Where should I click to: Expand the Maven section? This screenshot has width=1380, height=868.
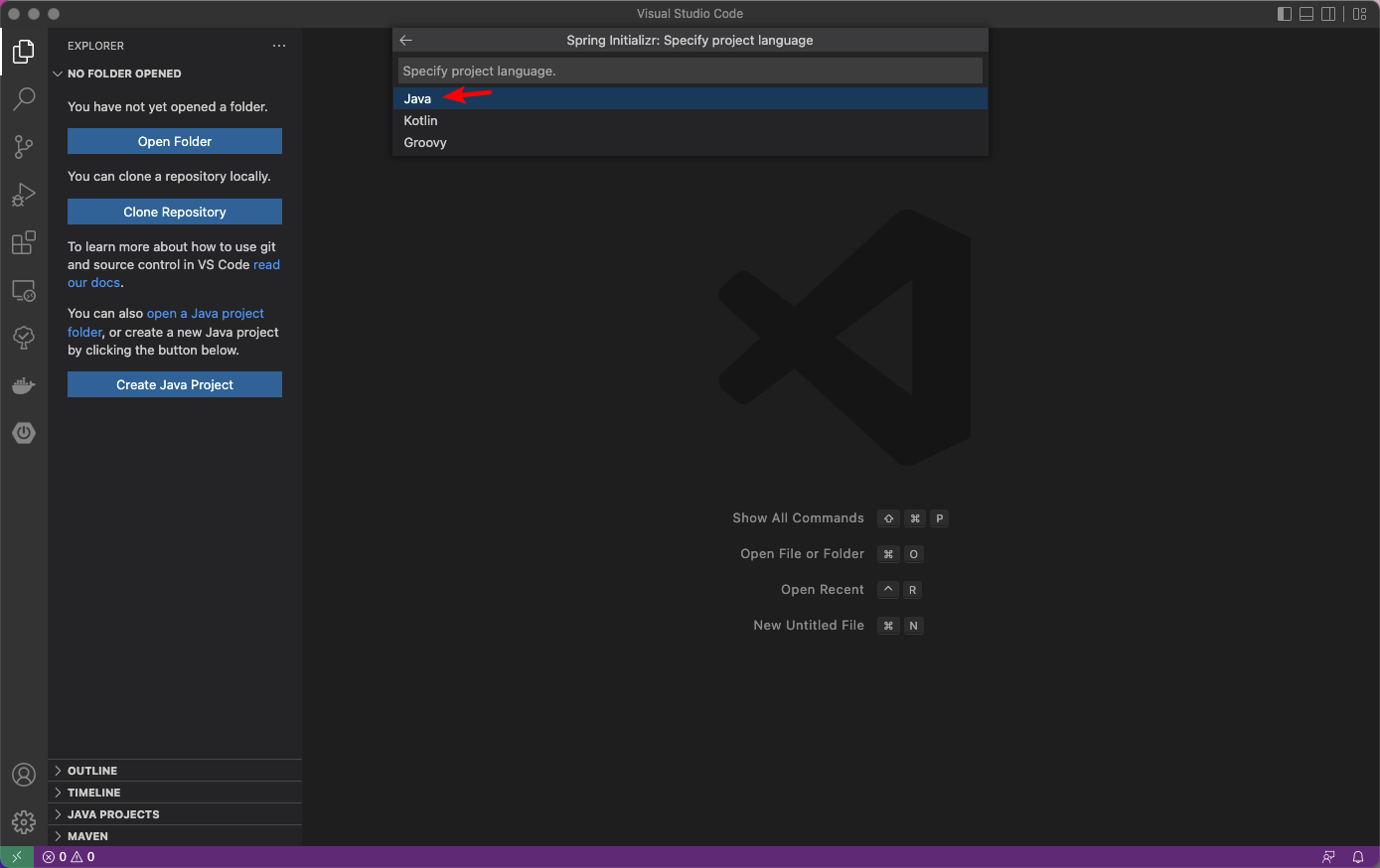tap(175, 836)
